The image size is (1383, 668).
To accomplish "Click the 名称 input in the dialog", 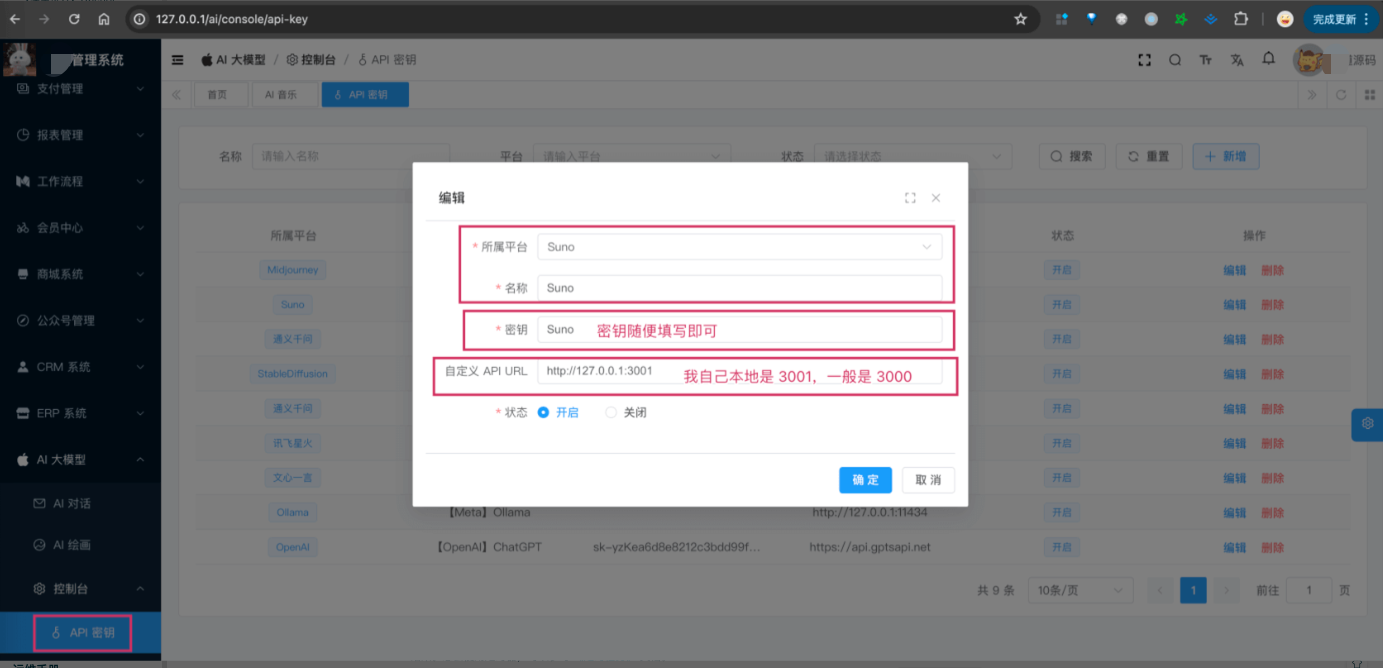I will coord(740,288).
